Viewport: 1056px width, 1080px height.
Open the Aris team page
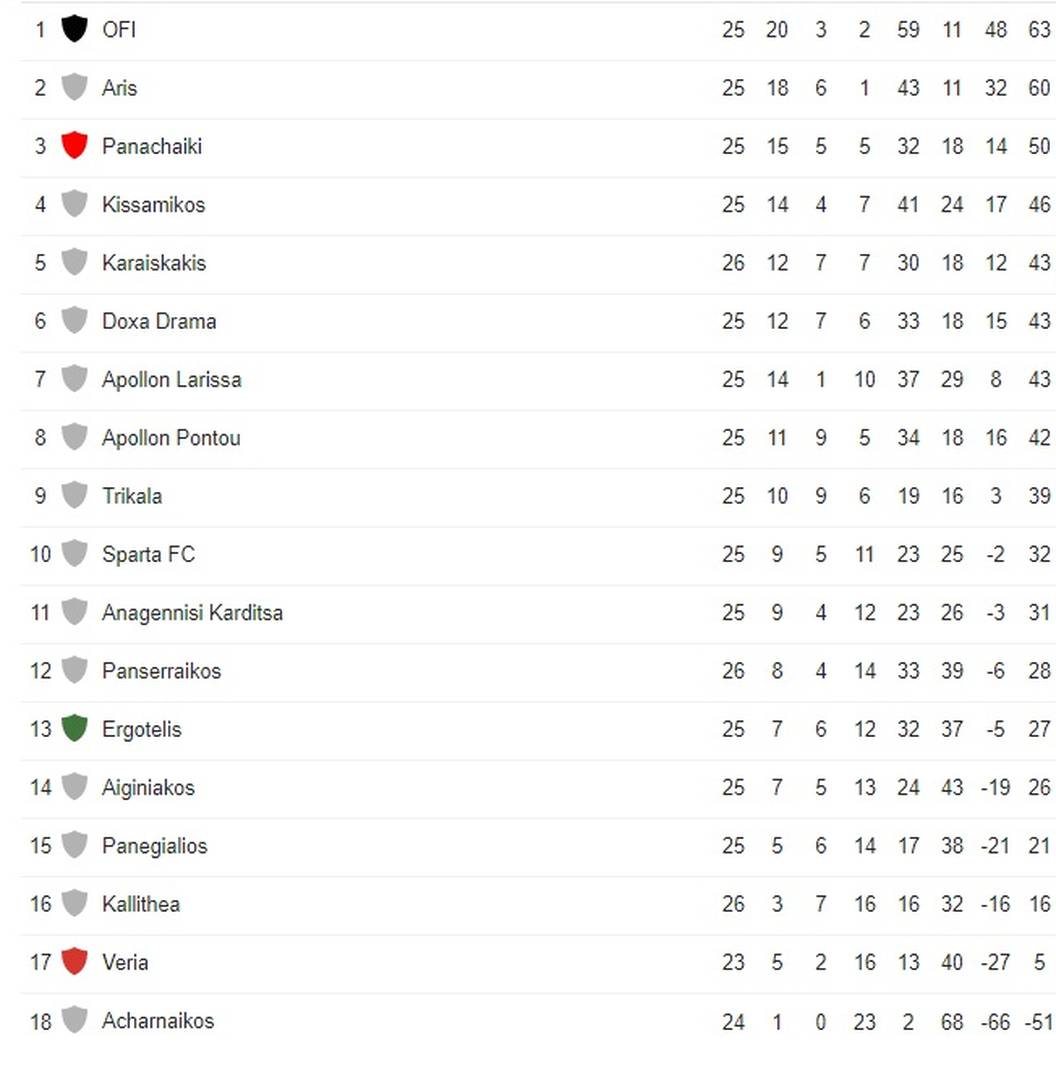click(119, 88)
